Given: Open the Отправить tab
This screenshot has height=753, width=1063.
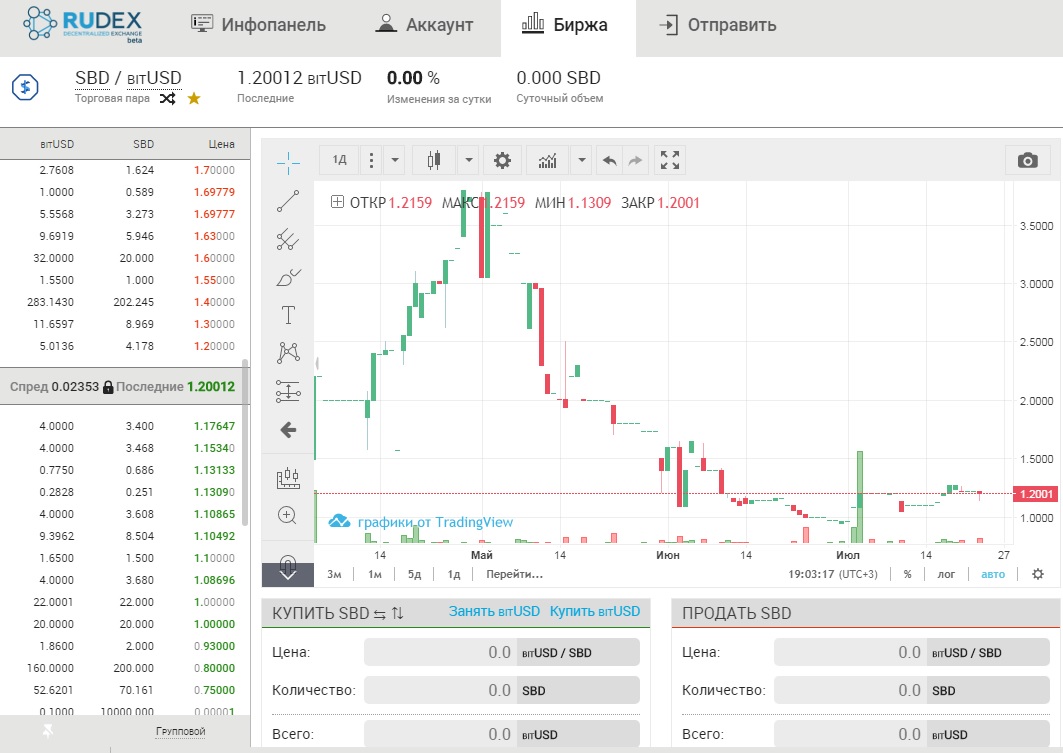Looking at the screenshot, I should (x=718, y=25).
